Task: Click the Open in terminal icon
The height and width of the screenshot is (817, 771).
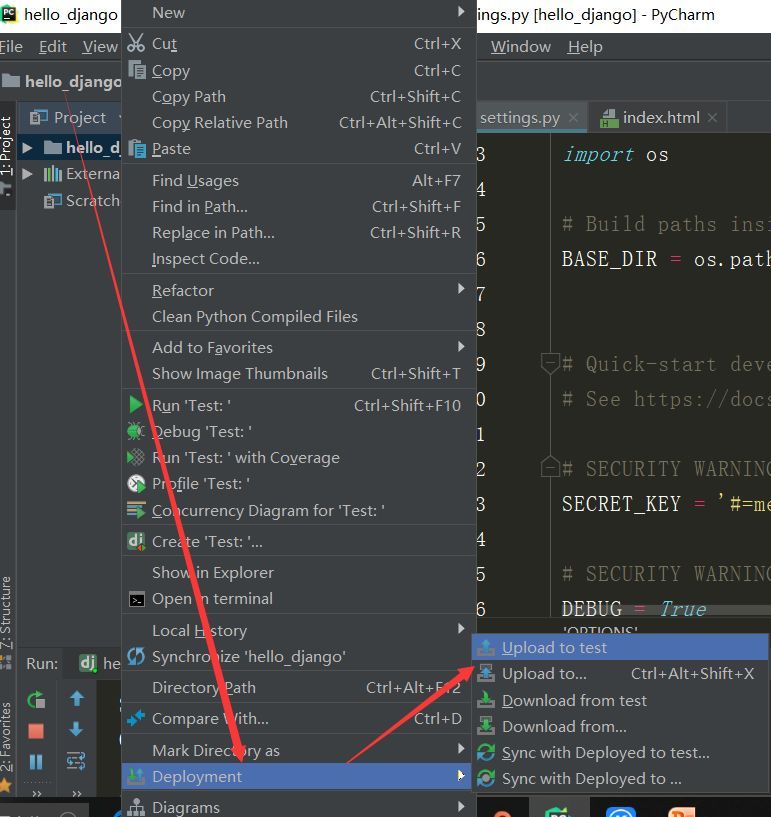Action: pos(136,600)
